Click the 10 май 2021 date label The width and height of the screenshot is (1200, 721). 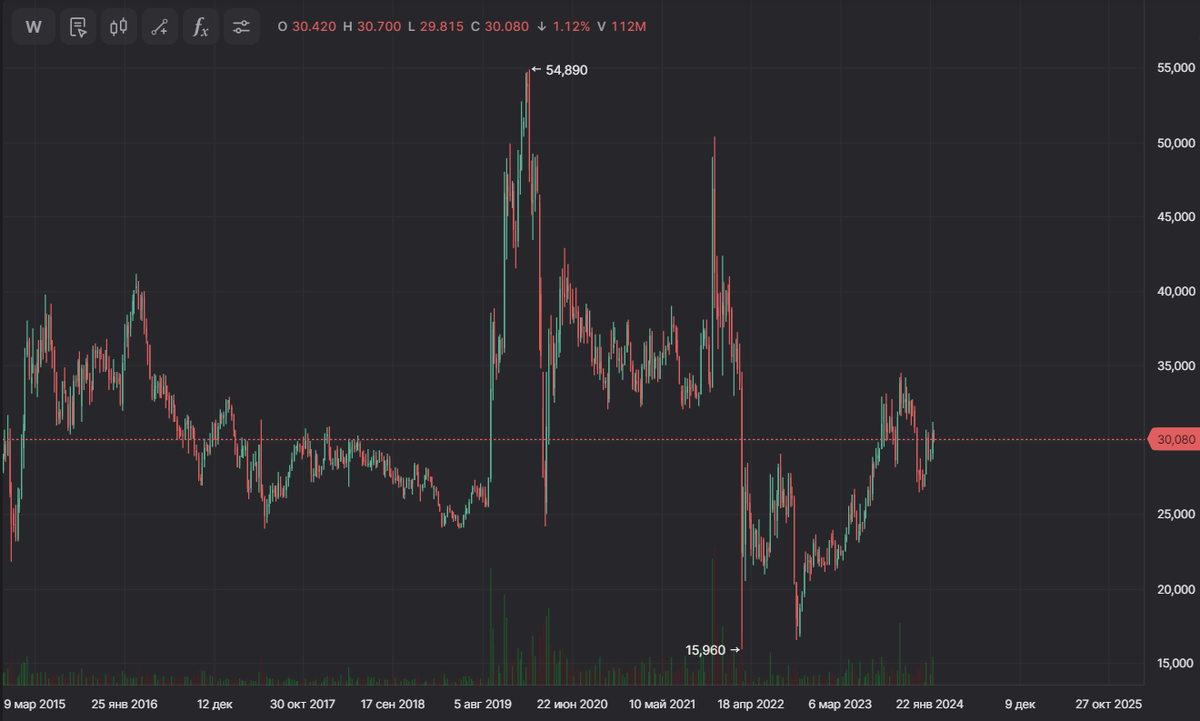coord(663,704)
